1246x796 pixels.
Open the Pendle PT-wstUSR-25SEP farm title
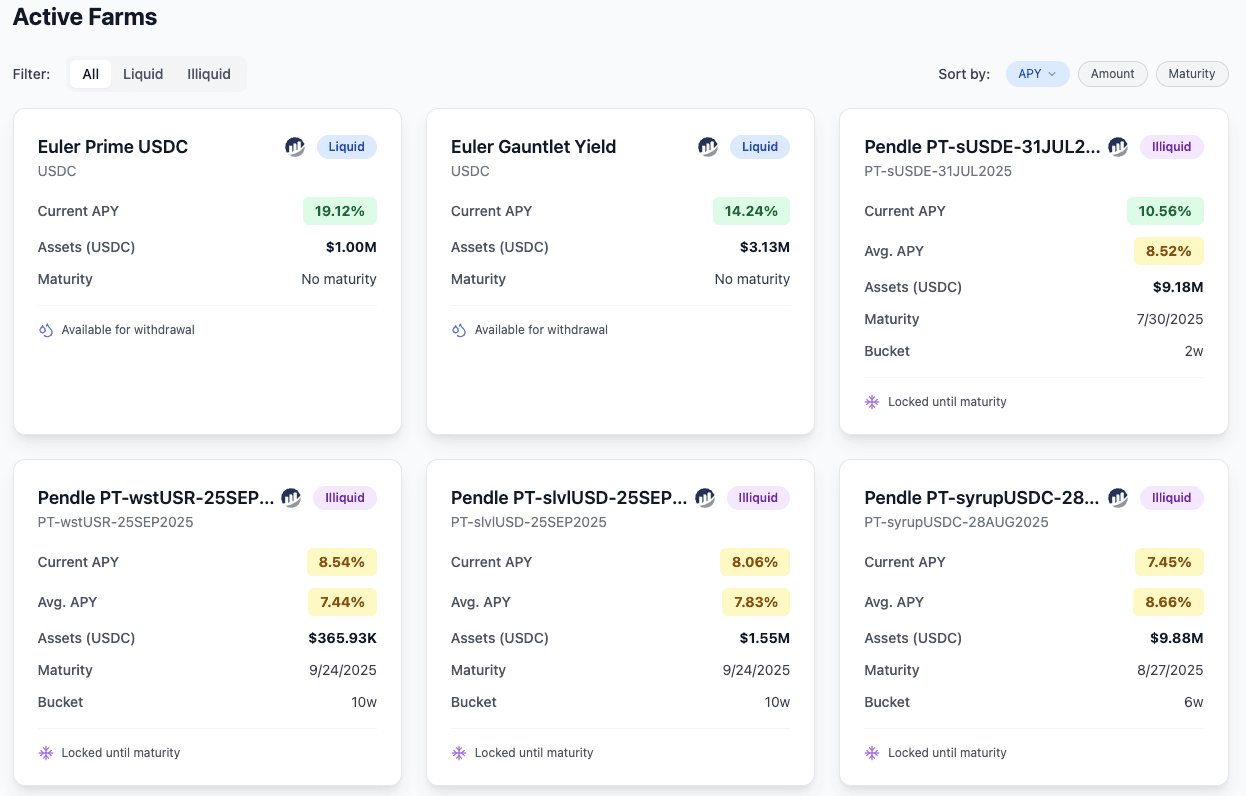click(155, 498)
